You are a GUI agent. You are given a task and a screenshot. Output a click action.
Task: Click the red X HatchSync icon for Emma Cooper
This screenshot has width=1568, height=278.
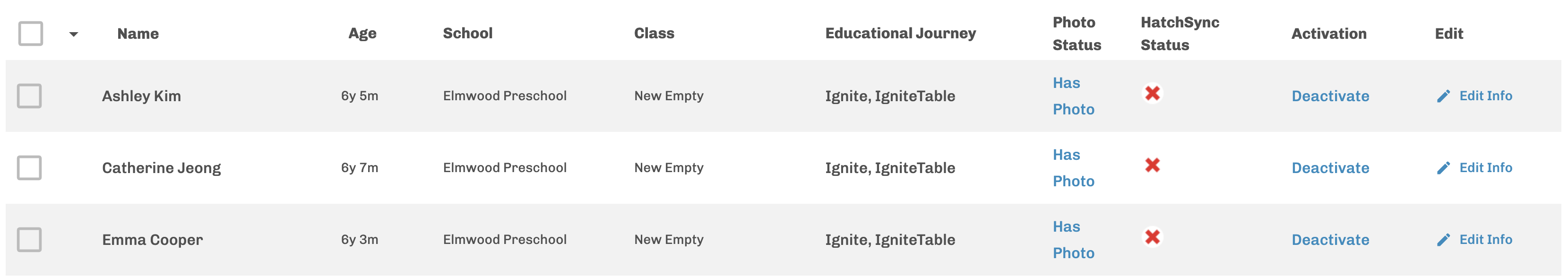(1152, 237)
